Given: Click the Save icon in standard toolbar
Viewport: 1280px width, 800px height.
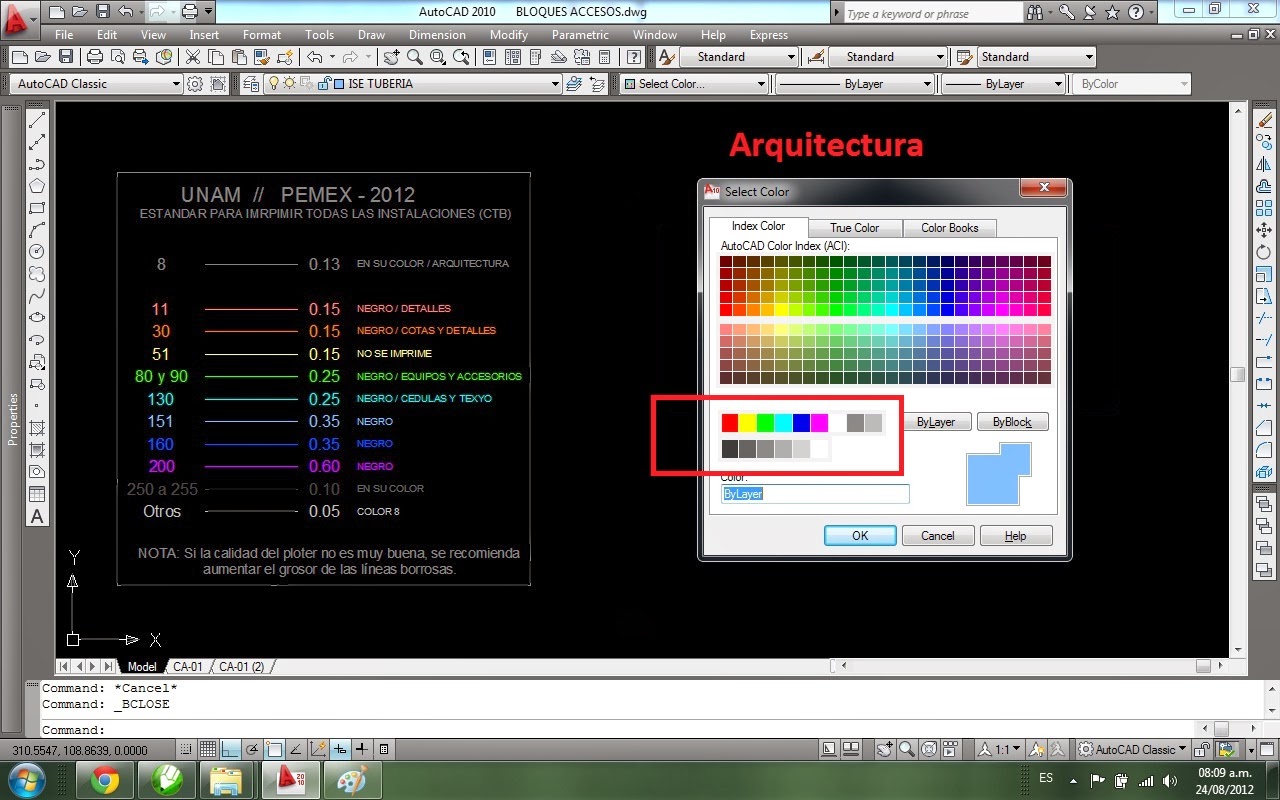Looking at the screenshot, I should point(66,57).
